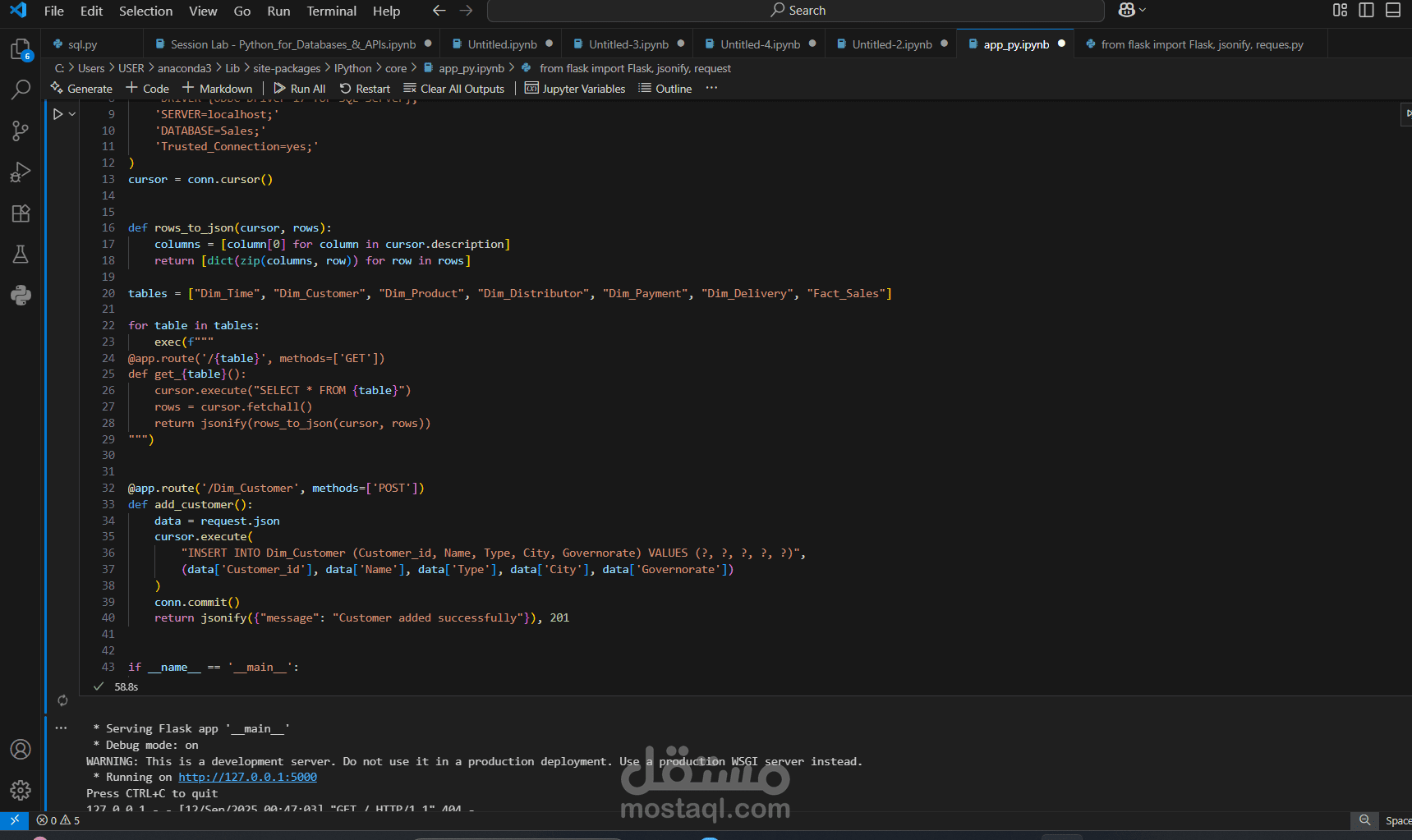This screenshot has height=840, width=1412.
Task: Open the Python sidebar view
Action: click(21, 296)
